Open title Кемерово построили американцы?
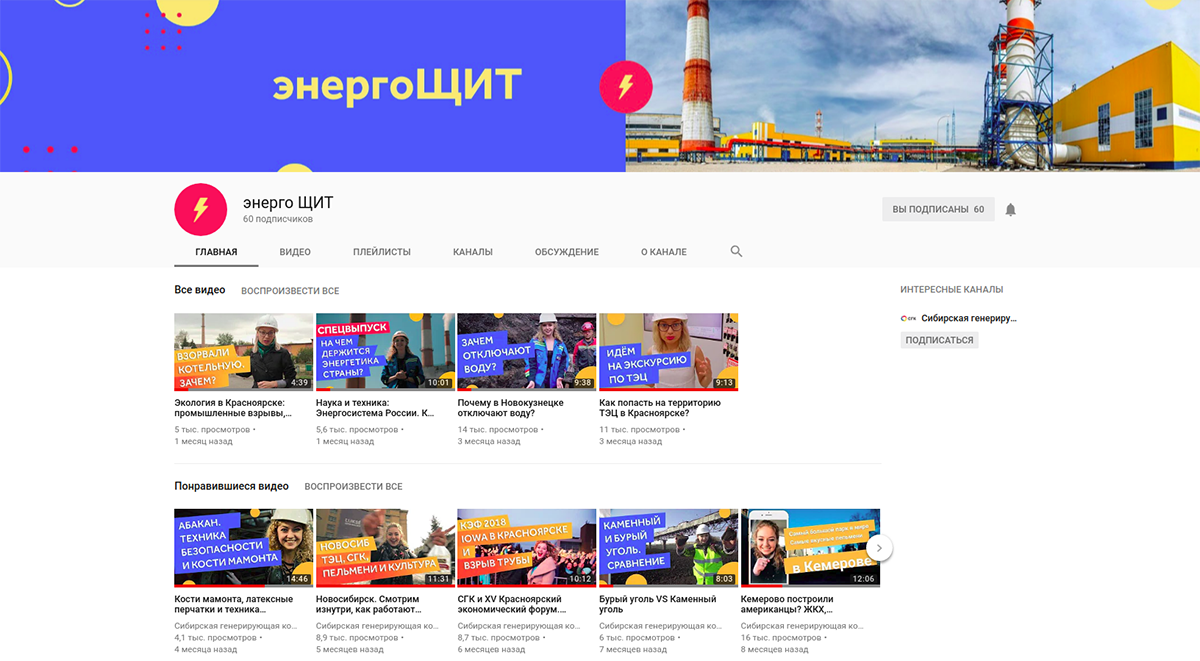 pyautogui.click(x=787, y=604)
